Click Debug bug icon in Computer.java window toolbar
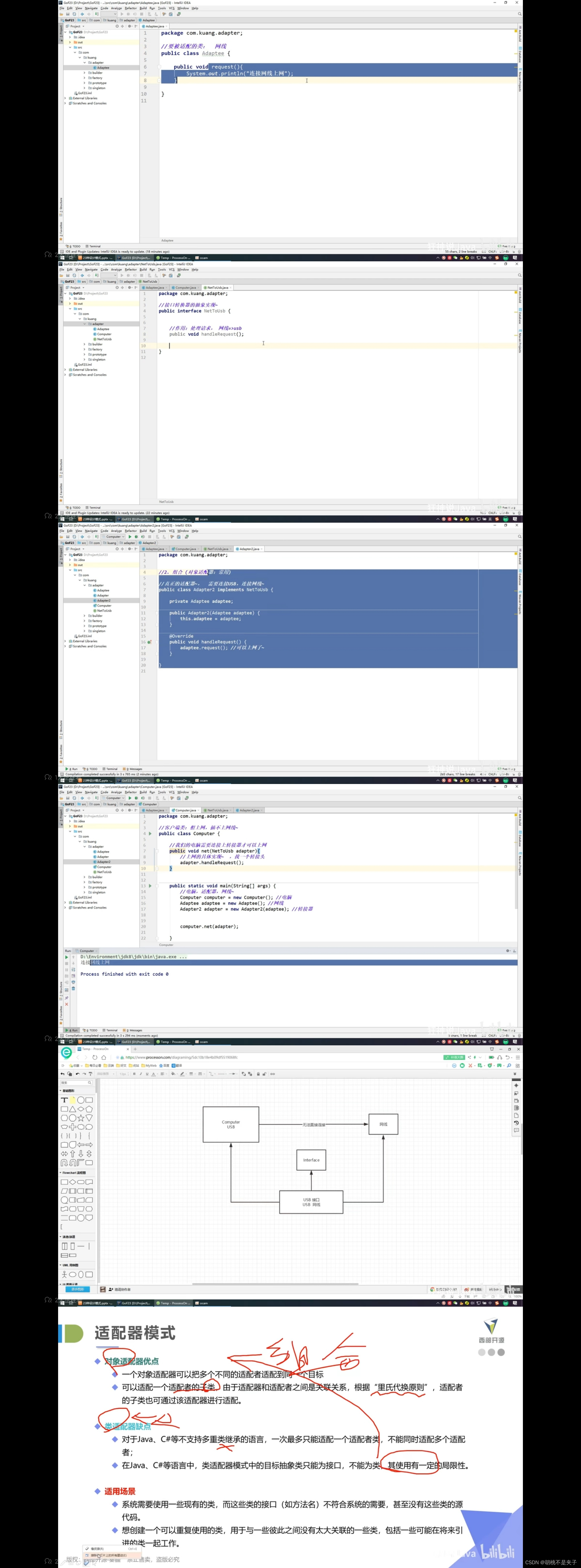The height and width of the screenshot is (1568, 581). [x=136, y=798]
